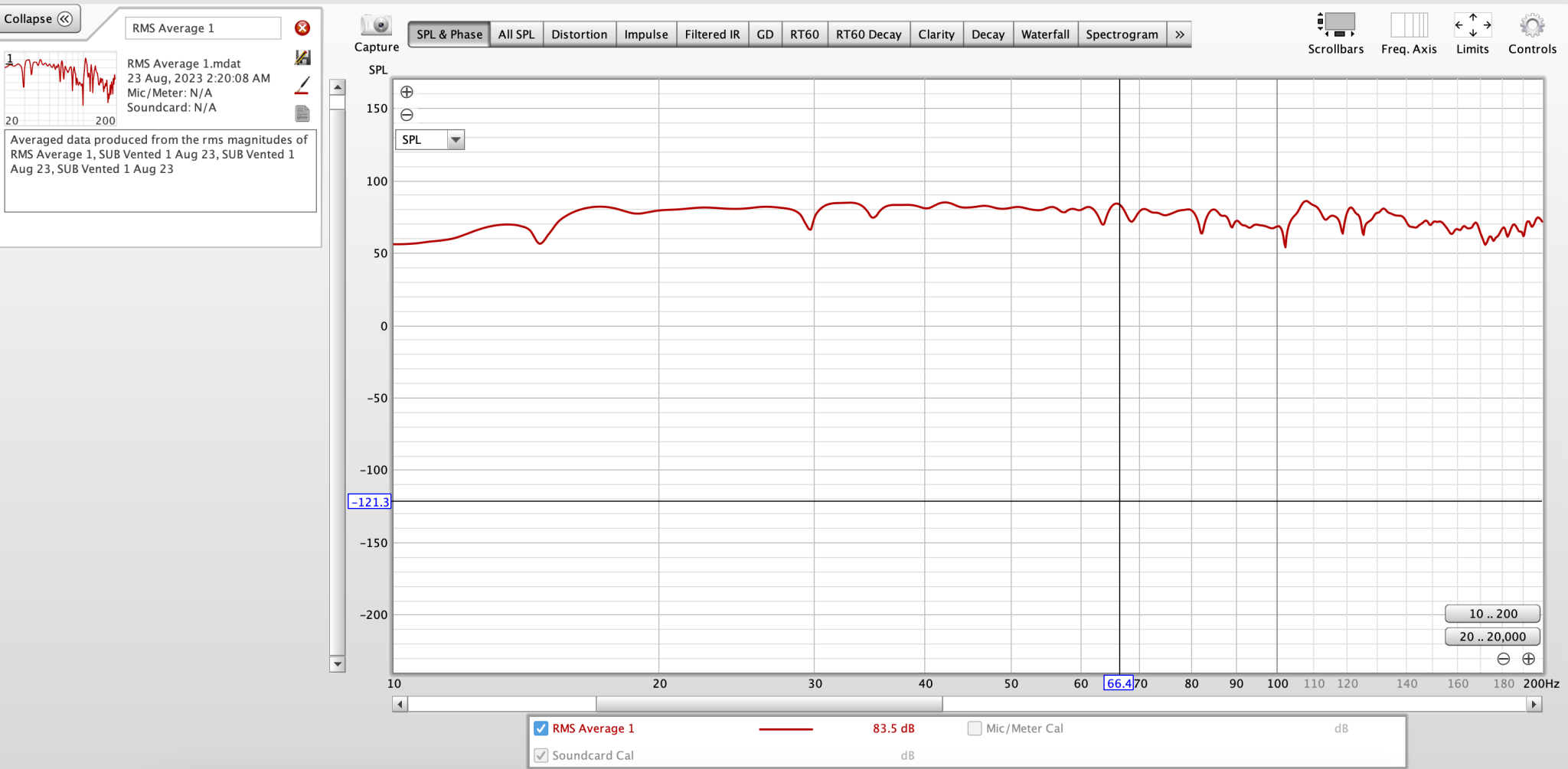Image resolution: width=1568 pixels, height=769 pixels.
Task: Click the change cal data icon
Action: [302, 57]
